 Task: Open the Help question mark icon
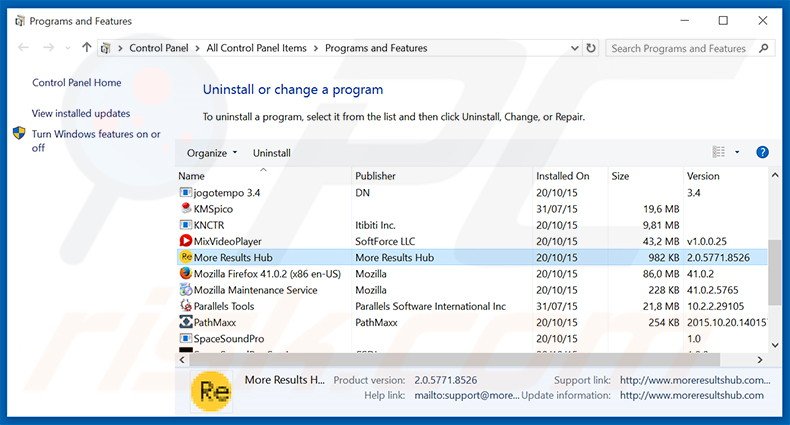coord(762,152)
